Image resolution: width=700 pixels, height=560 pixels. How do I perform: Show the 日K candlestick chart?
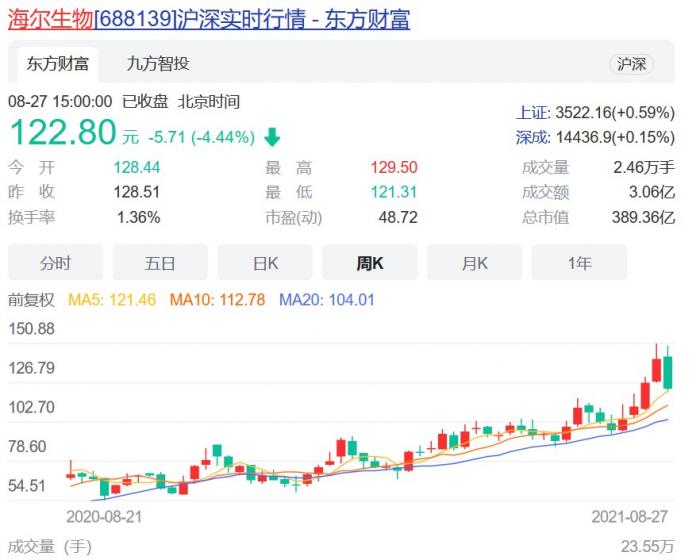point(265,263)
